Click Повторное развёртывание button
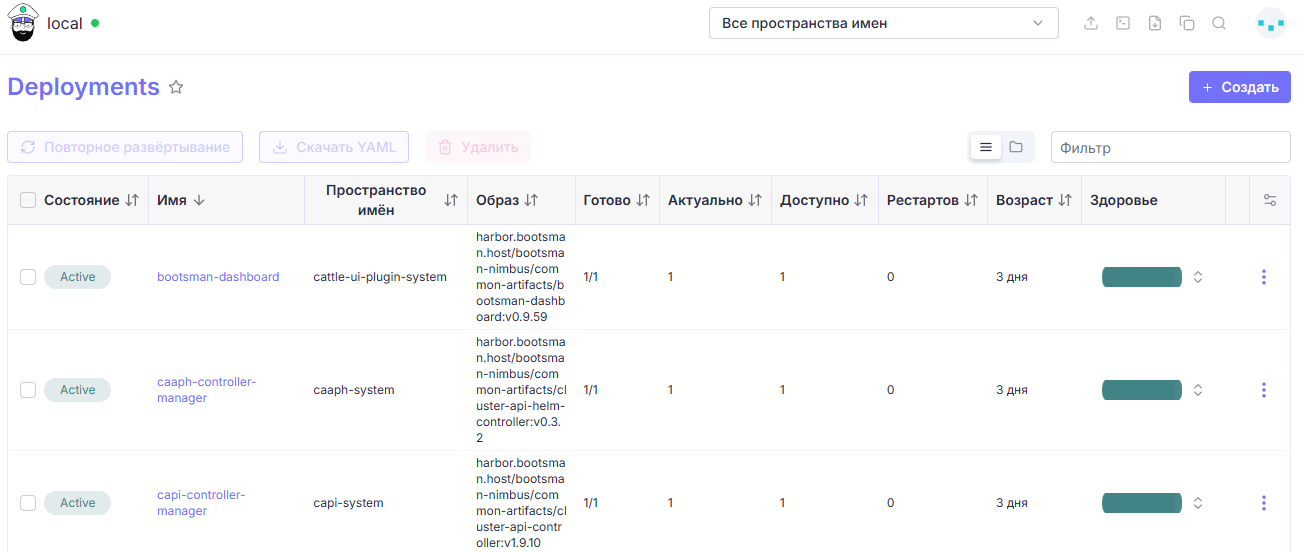The width and height of the screenshot is (1304, 552). 125,147
